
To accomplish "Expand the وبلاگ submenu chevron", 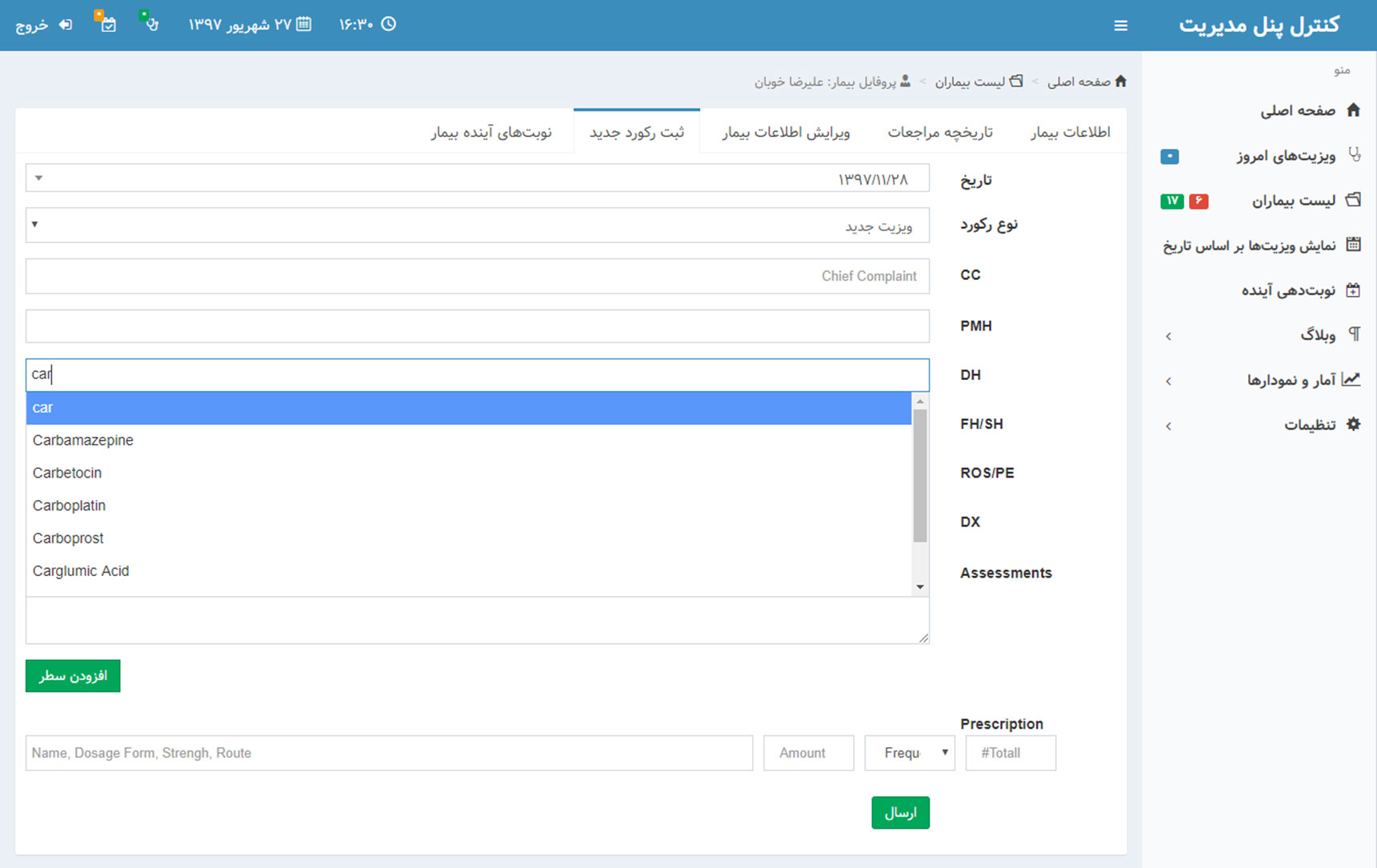I will pos(1169,336).
